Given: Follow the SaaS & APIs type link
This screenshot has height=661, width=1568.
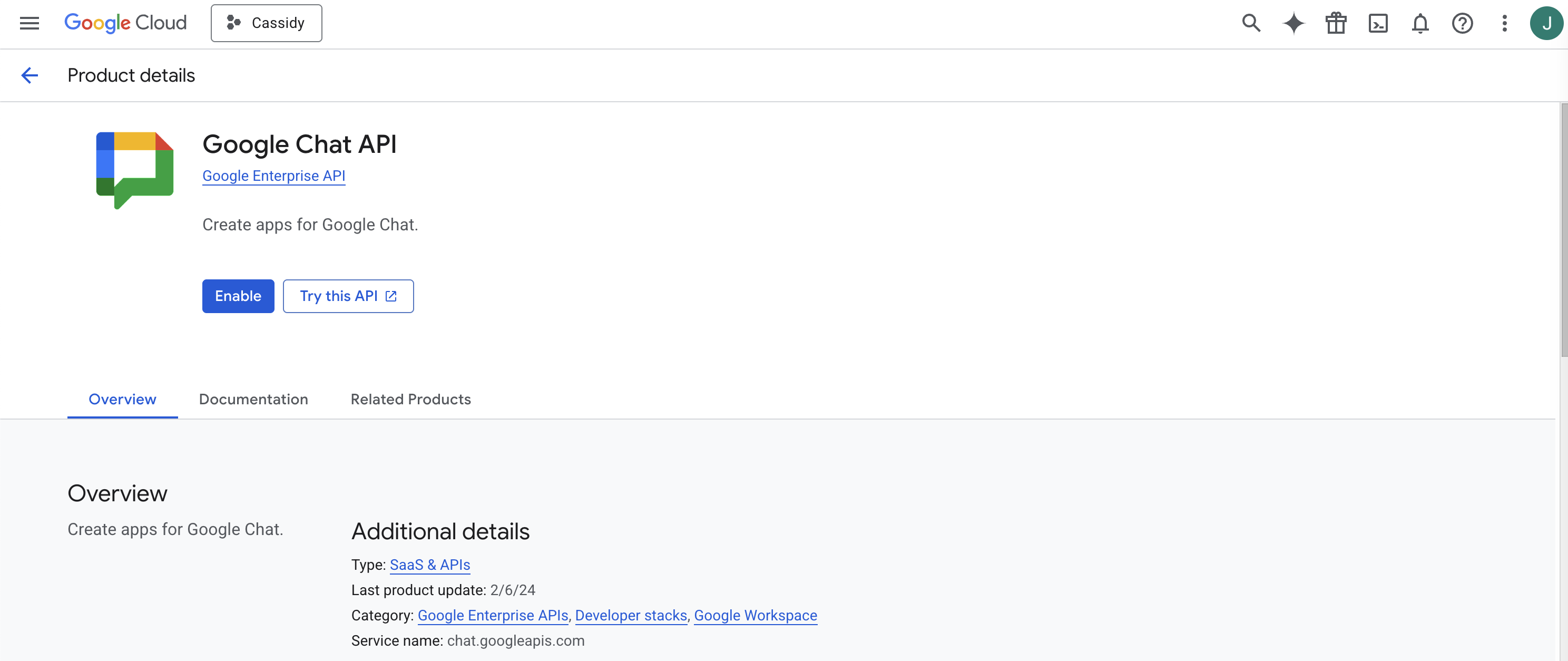Looking at the screenshot, I should point(430,565).
